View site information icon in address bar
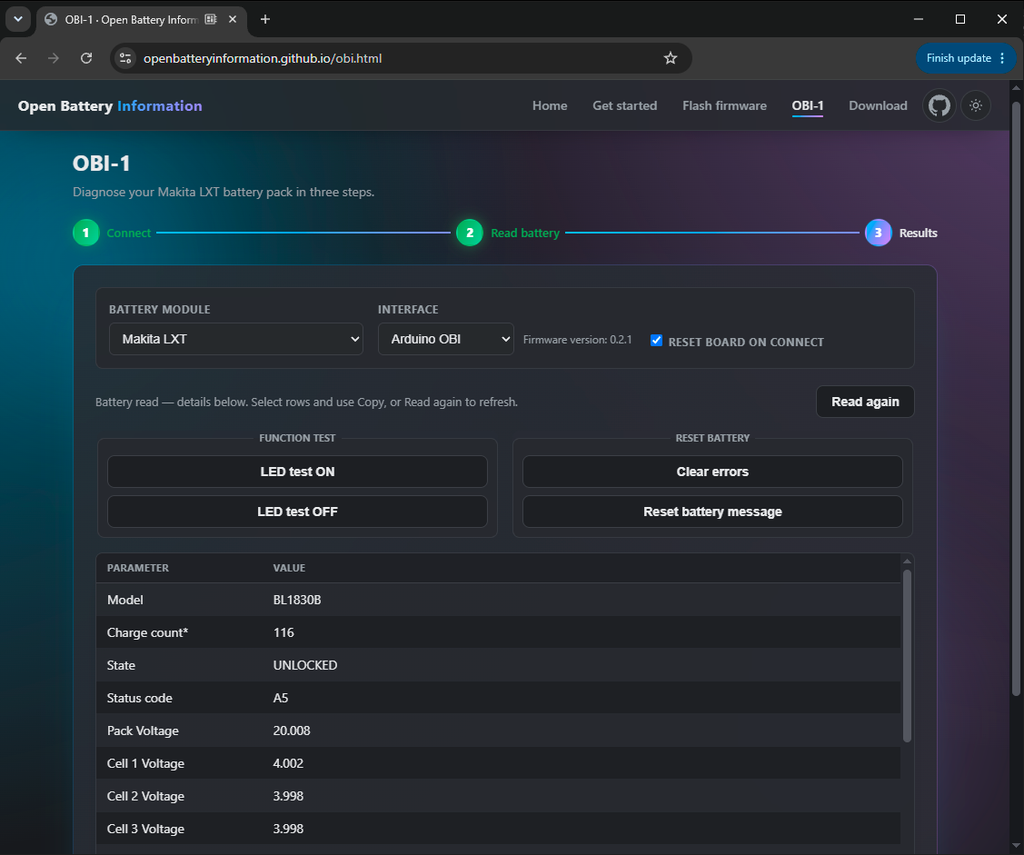 (x=125, y=58)
